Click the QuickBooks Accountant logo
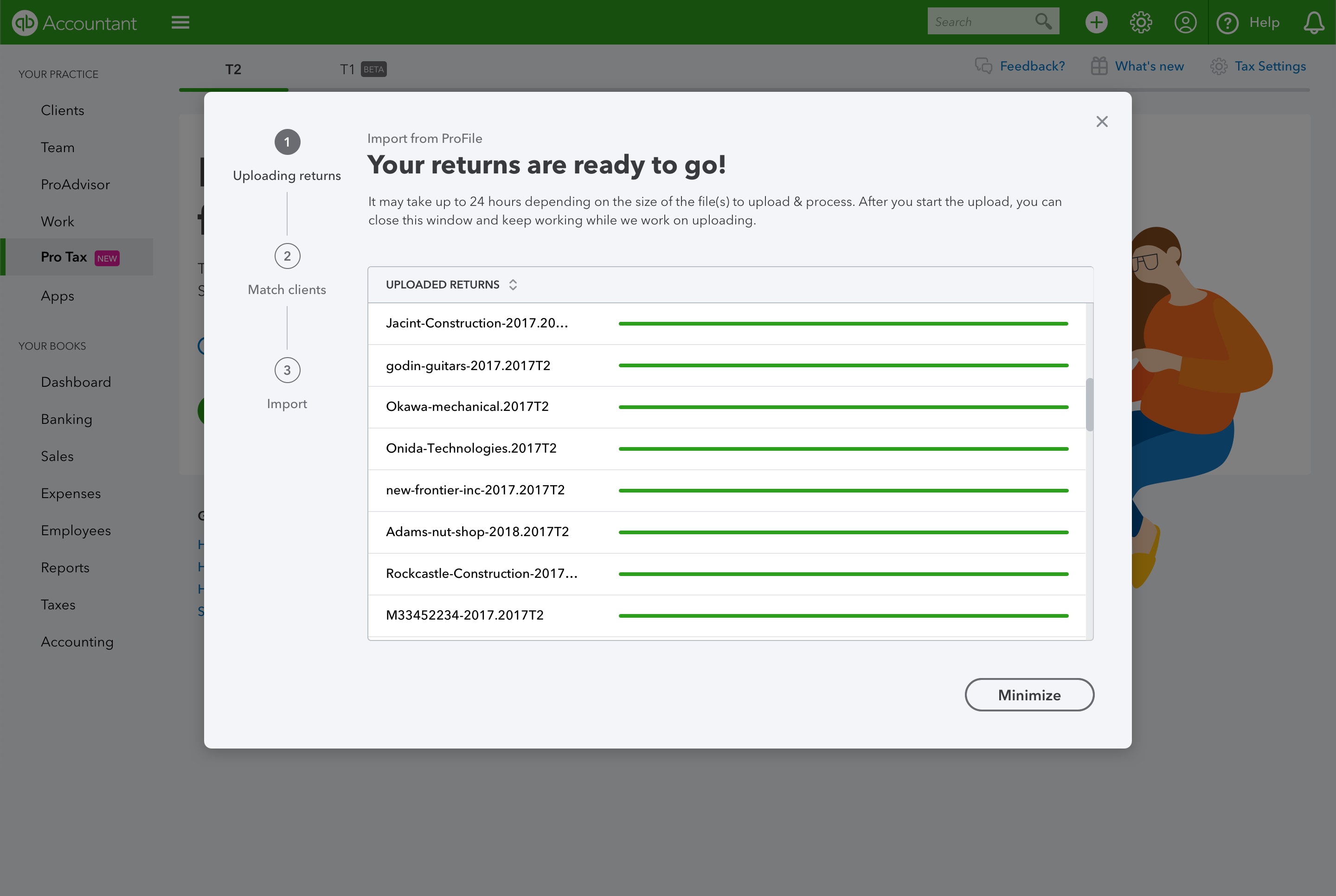Viewport: 1336px width, 896px height. (x=75, y=23)
